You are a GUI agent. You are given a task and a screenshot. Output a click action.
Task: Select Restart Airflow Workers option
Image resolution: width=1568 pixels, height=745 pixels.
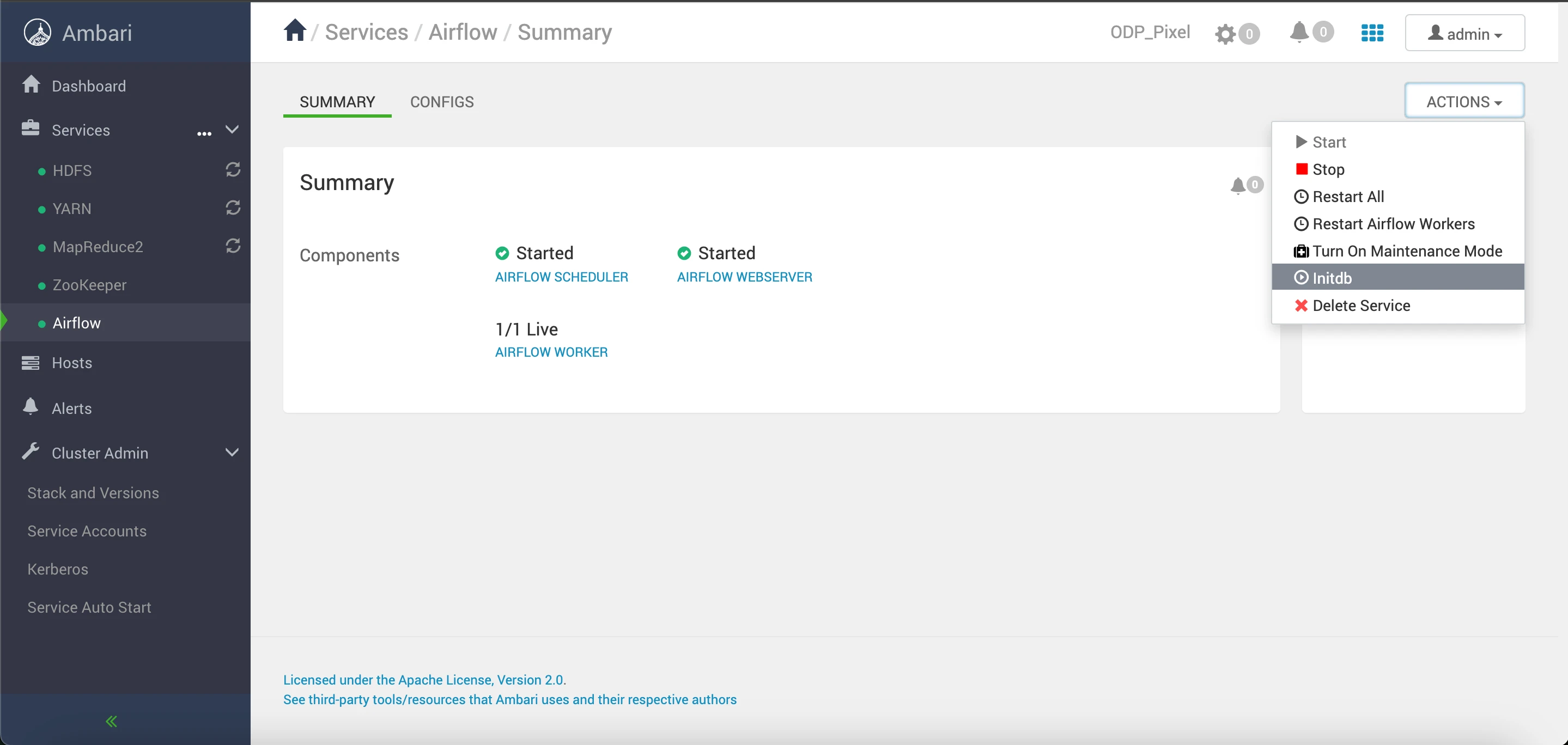coord(1397,224)
